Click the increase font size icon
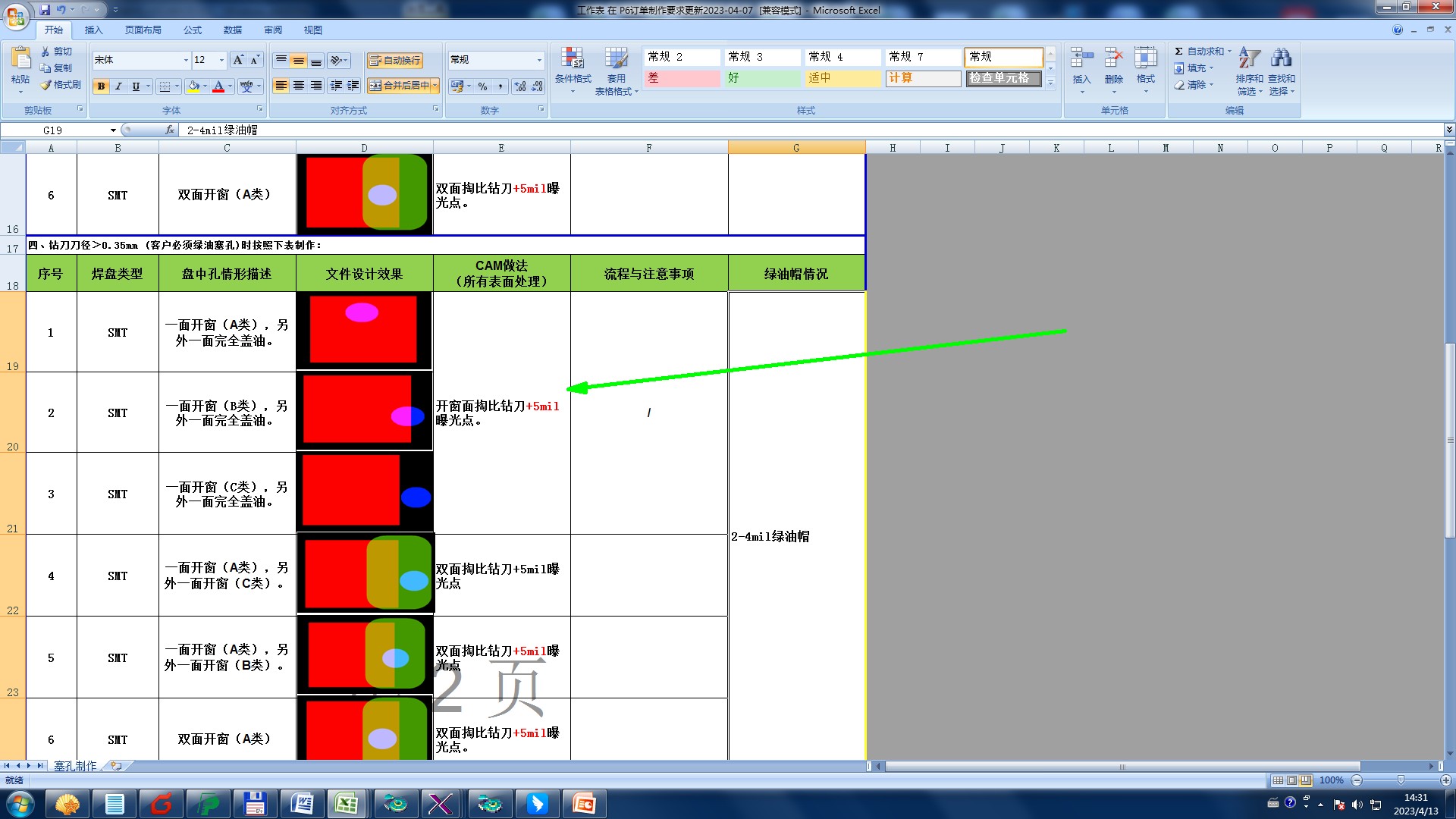Screen dimensions: 1456x819 (238, 60)
